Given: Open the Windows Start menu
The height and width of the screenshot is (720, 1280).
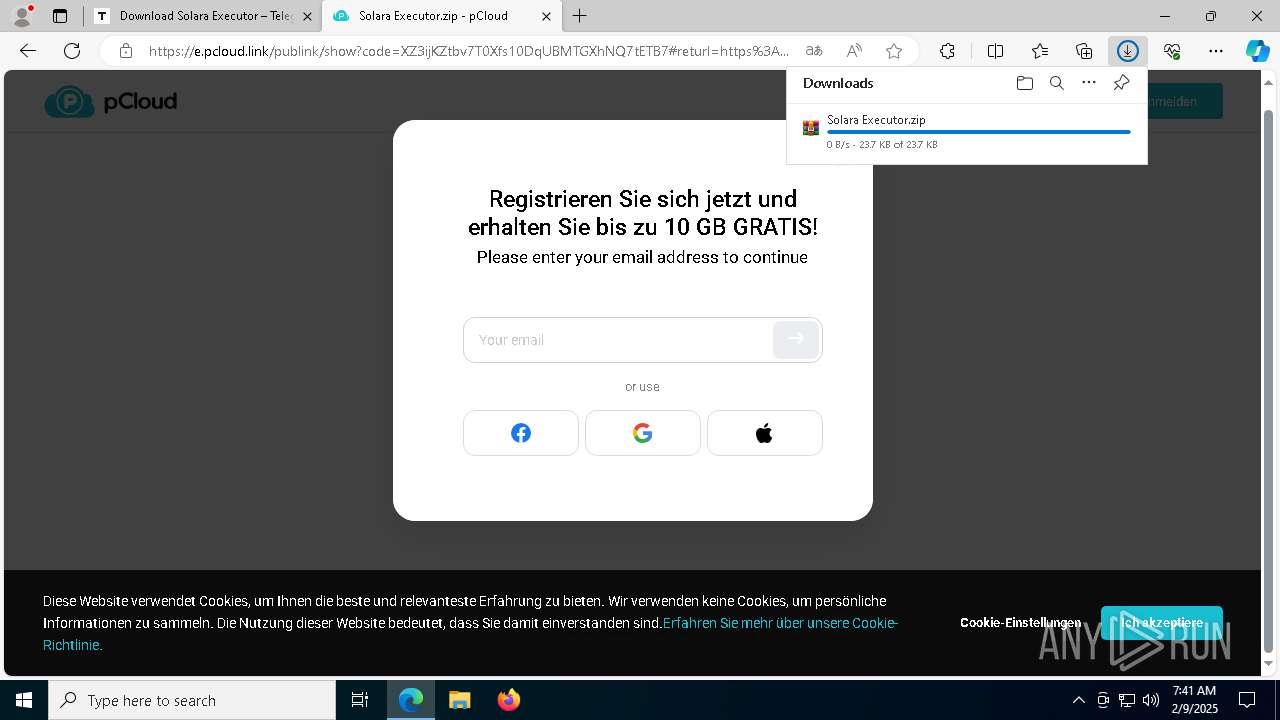Looking at the screenshot, I should point(24,700).
